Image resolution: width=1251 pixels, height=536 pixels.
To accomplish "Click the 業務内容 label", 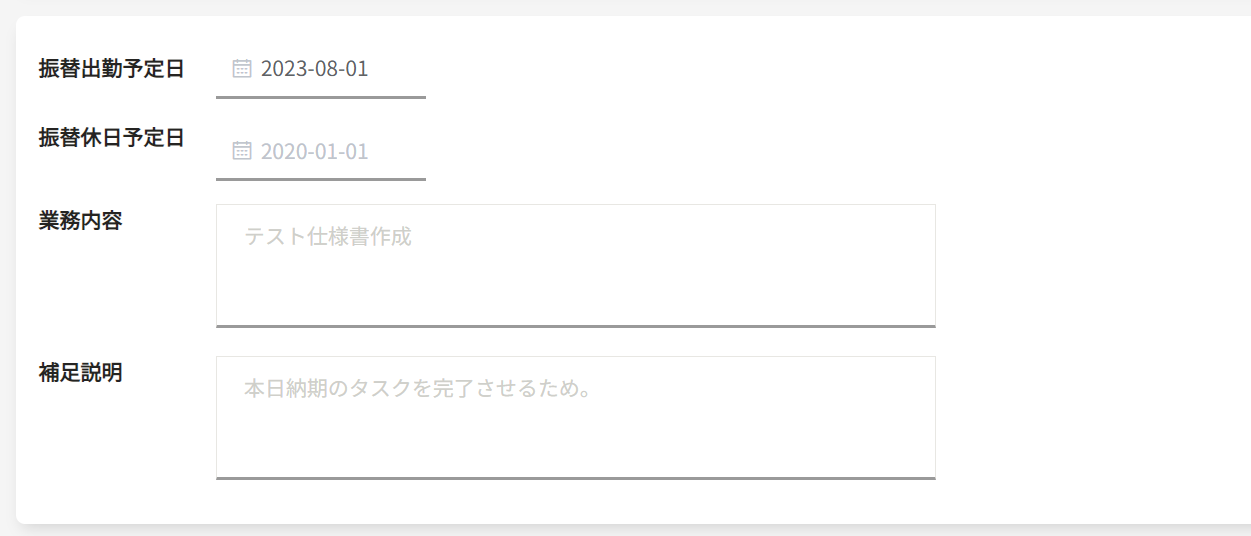I will pyautogui.click(x=80, y=221).
